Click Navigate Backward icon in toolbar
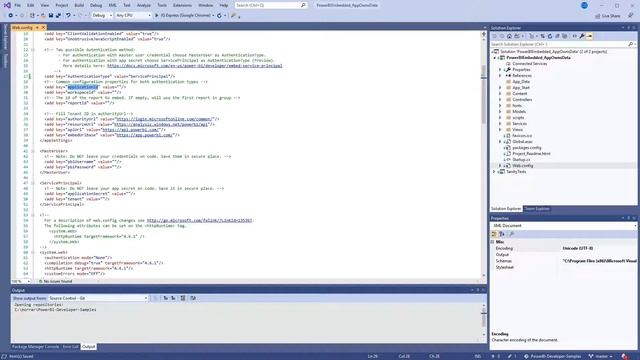The image size is (640, 360). click(x=11, y=16)
